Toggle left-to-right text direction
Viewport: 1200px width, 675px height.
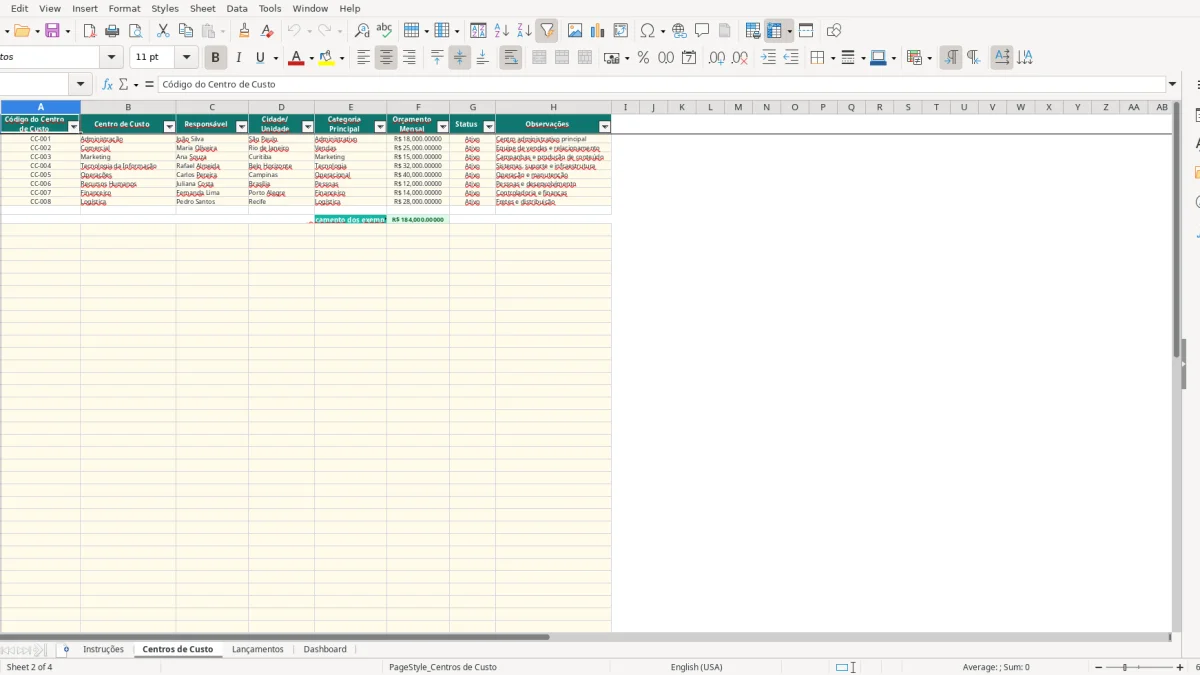pyautogui.click(x=951, y=58)
